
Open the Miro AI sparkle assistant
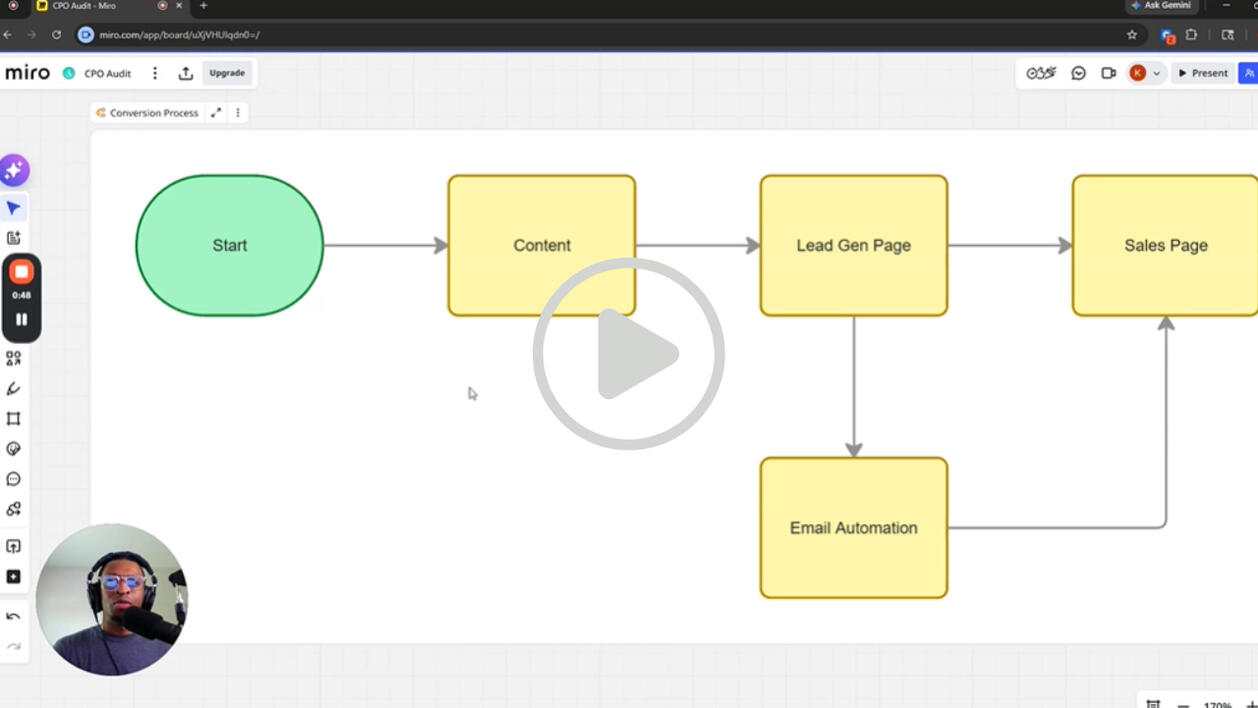pyautogui.click(x=14, y=171)
